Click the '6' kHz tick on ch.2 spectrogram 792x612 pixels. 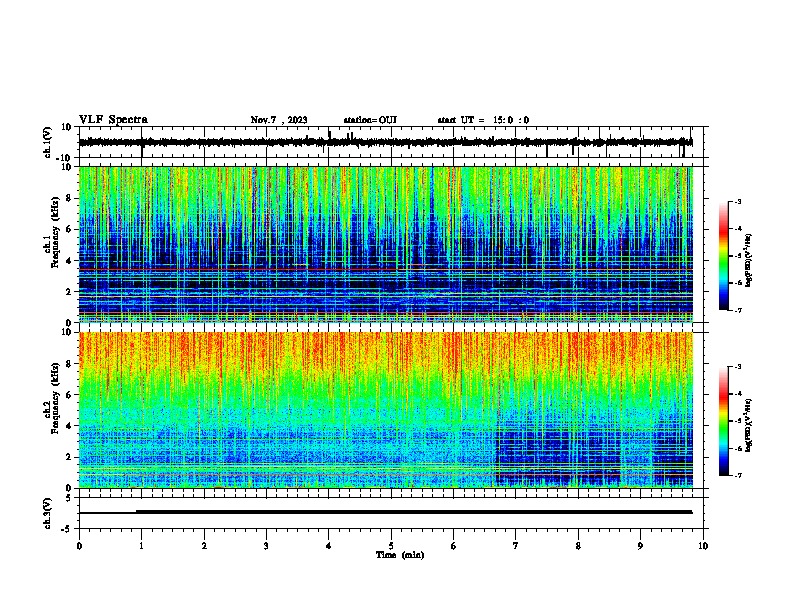[70, 395]
